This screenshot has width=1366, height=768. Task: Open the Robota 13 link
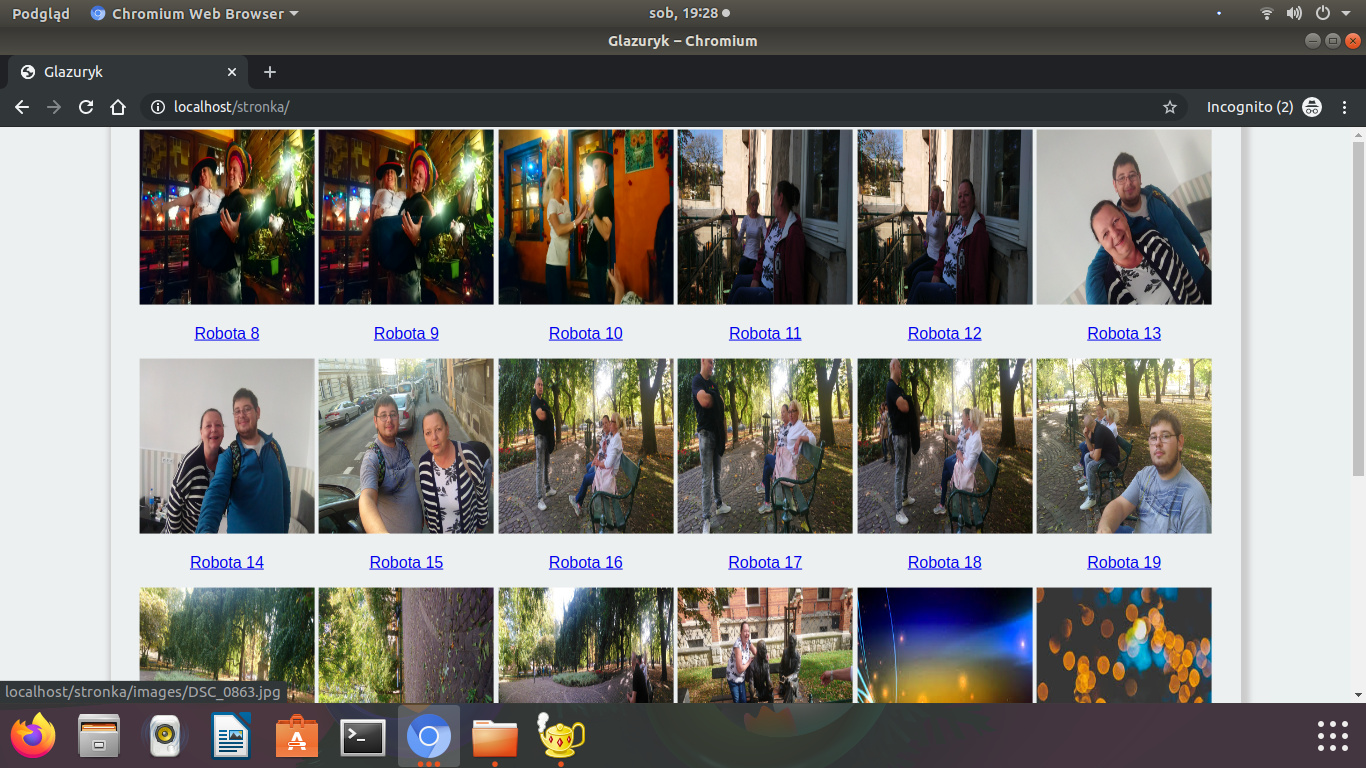pos(1123,333)
